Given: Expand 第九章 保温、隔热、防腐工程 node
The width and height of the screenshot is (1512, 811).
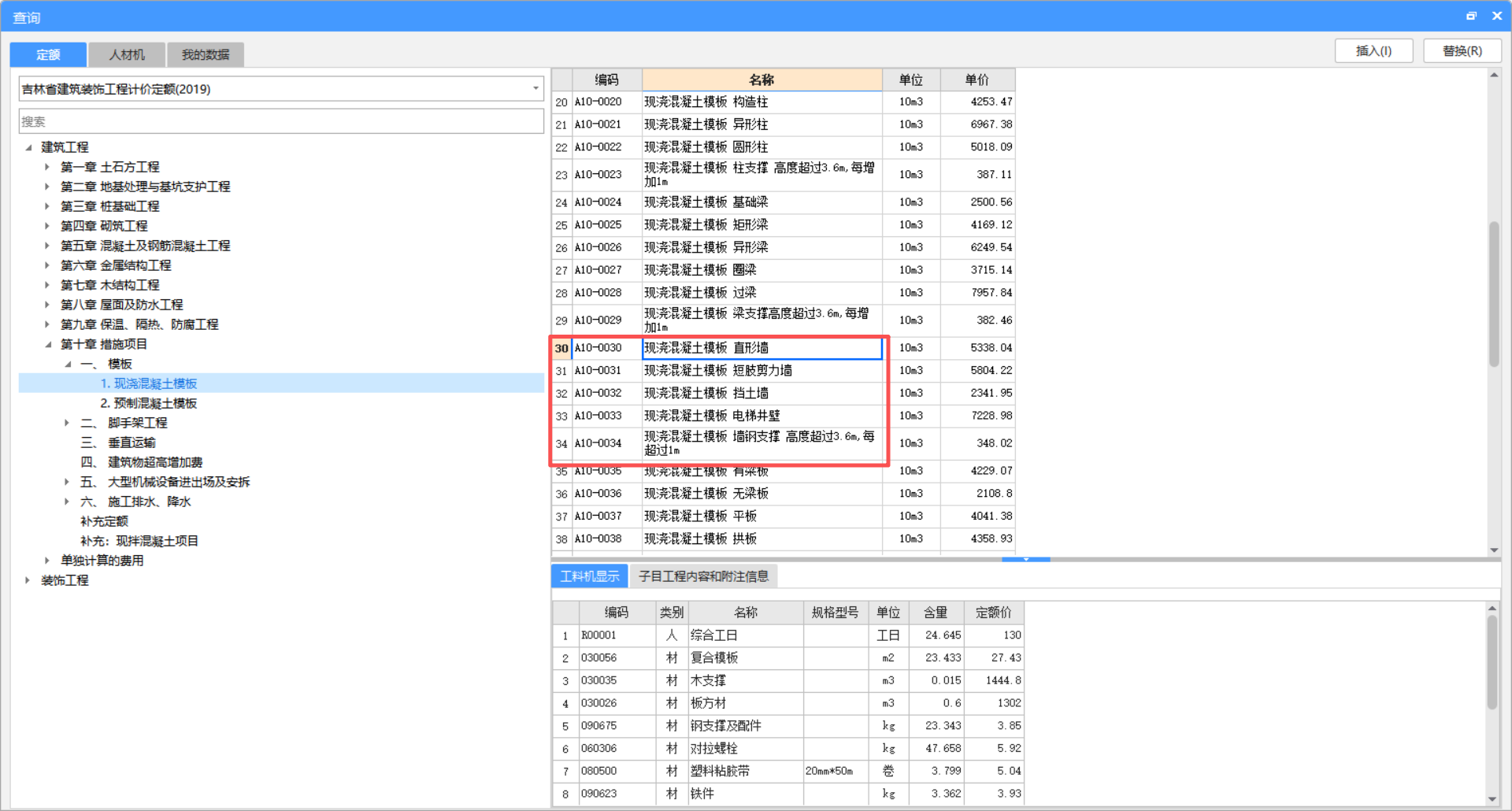Looking at the screenshot, I should point(47,324).
